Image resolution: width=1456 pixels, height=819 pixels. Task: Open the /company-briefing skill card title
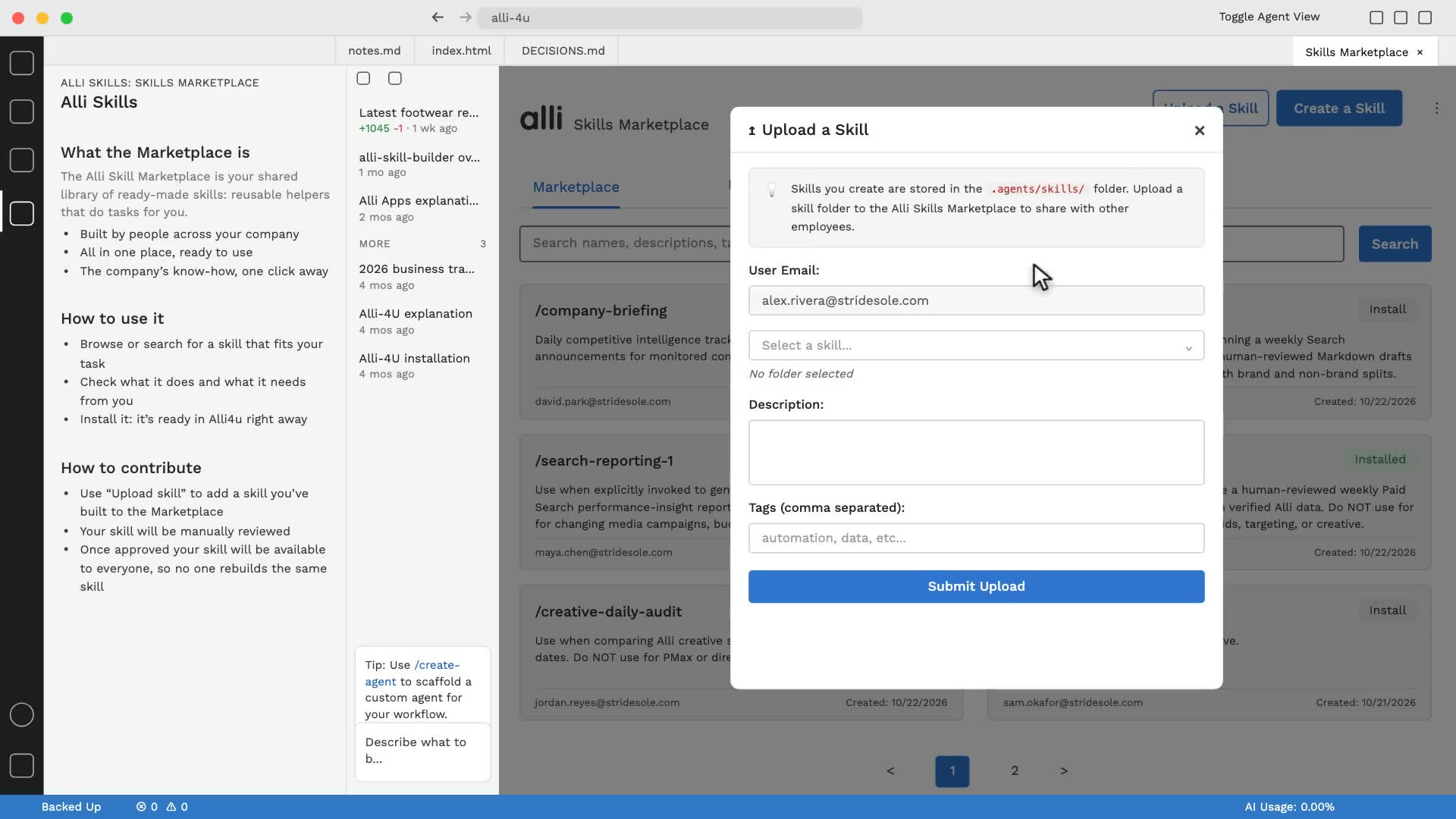601,311
